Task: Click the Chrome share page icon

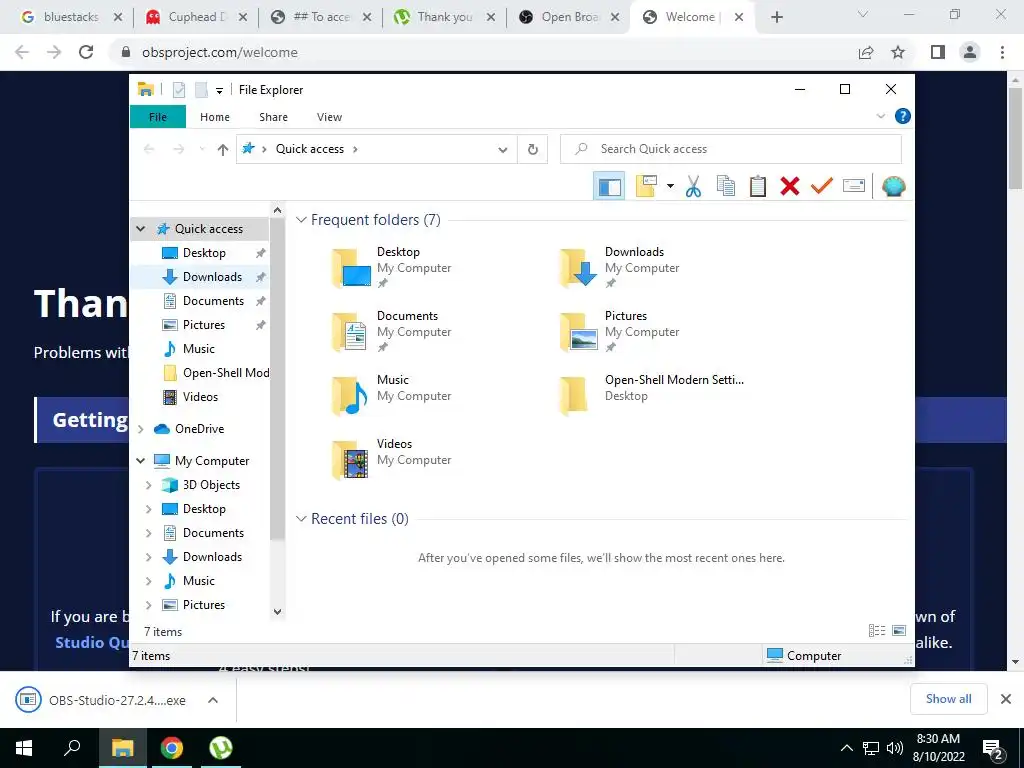Action: point(866,52)
